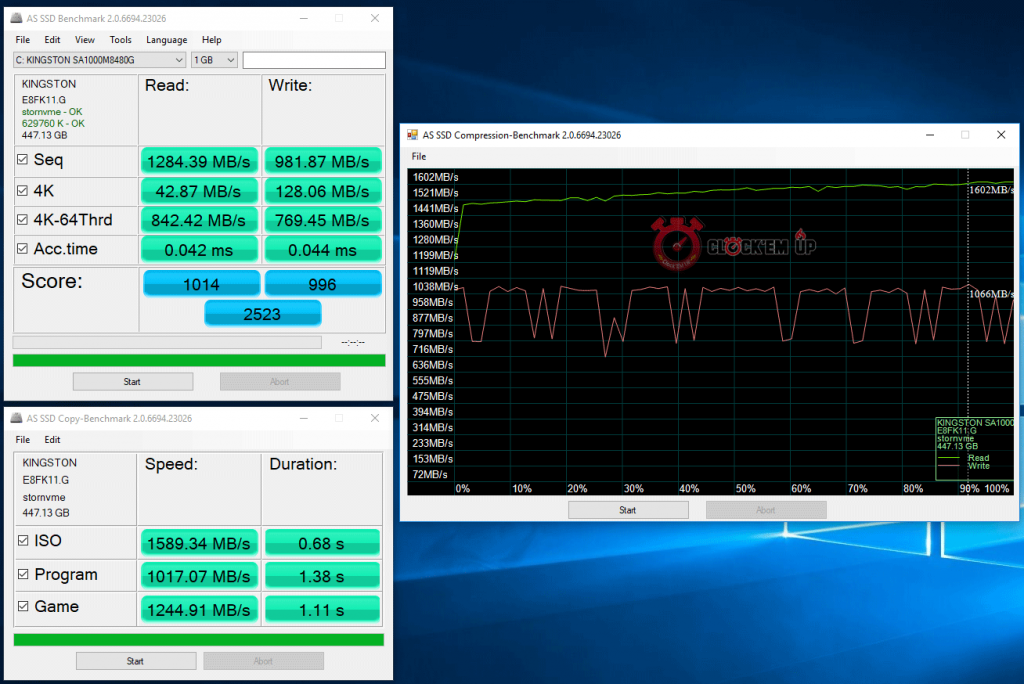This screenshot has height=684, width=1024.
Task: Minimize the AS SSD Benchmark window
Action: [x=303, y=18]
